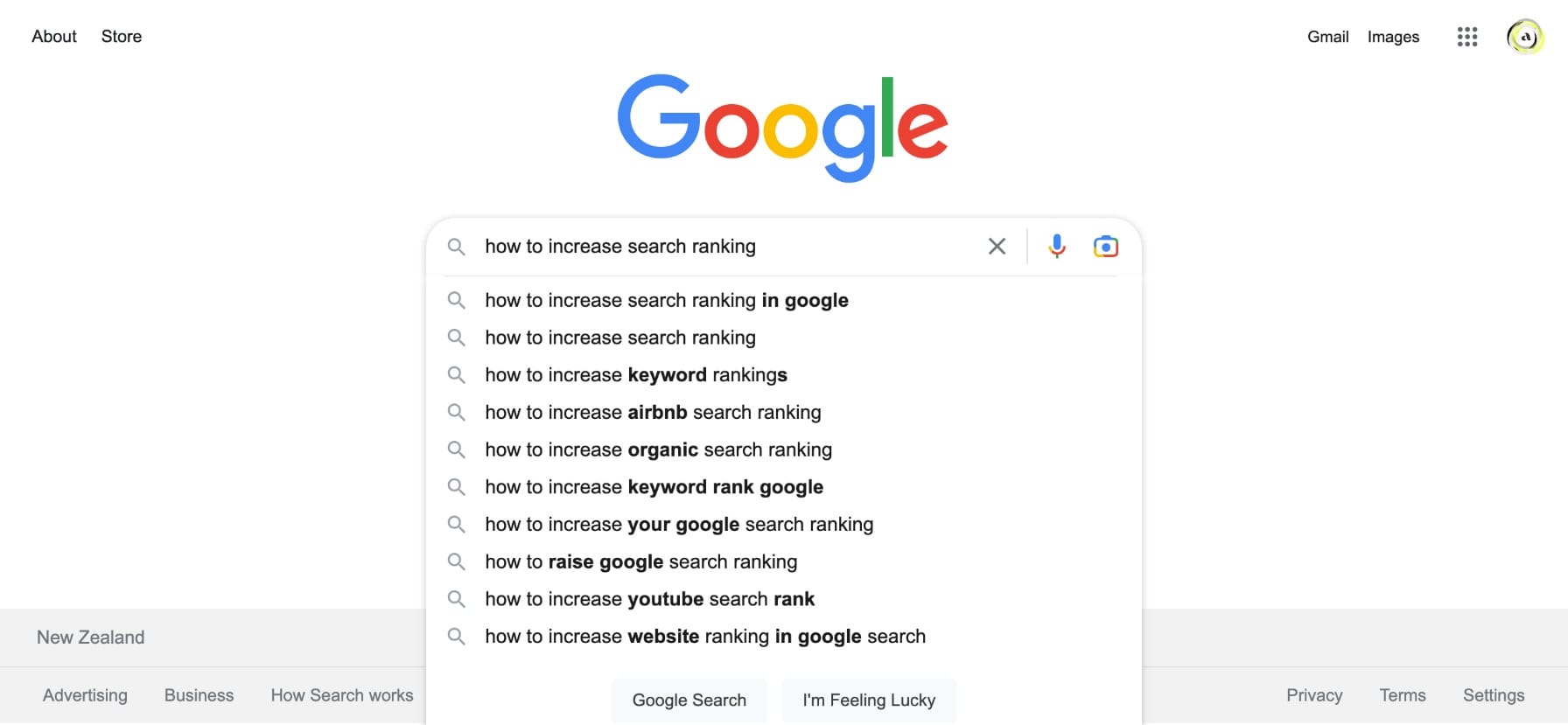Click magnifier icon beside youtube suggestion
This screenshot has width=1568, height=725.
click(x=456, y=599)
